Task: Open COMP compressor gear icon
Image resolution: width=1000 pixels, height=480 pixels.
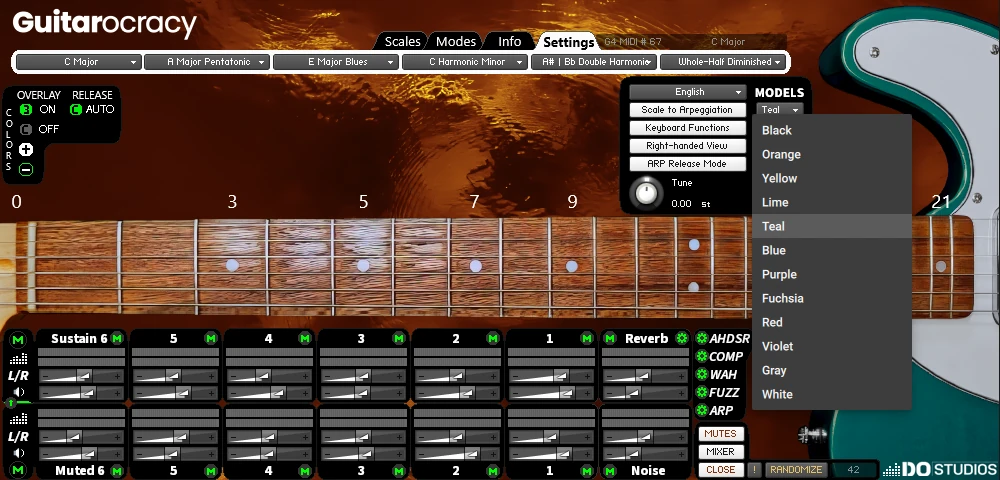Action: point(702,356)
